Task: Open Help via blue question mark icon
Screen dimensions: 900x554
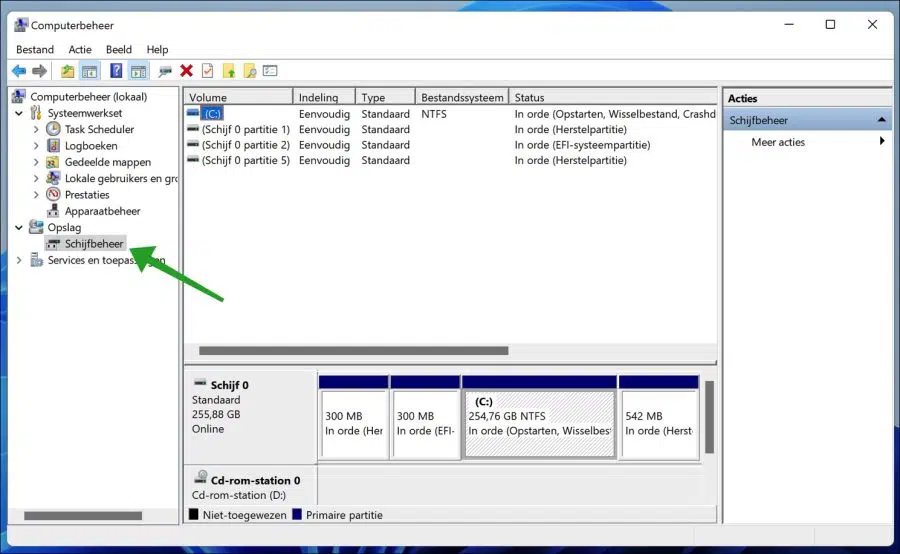Action: (x=116, y=71)
